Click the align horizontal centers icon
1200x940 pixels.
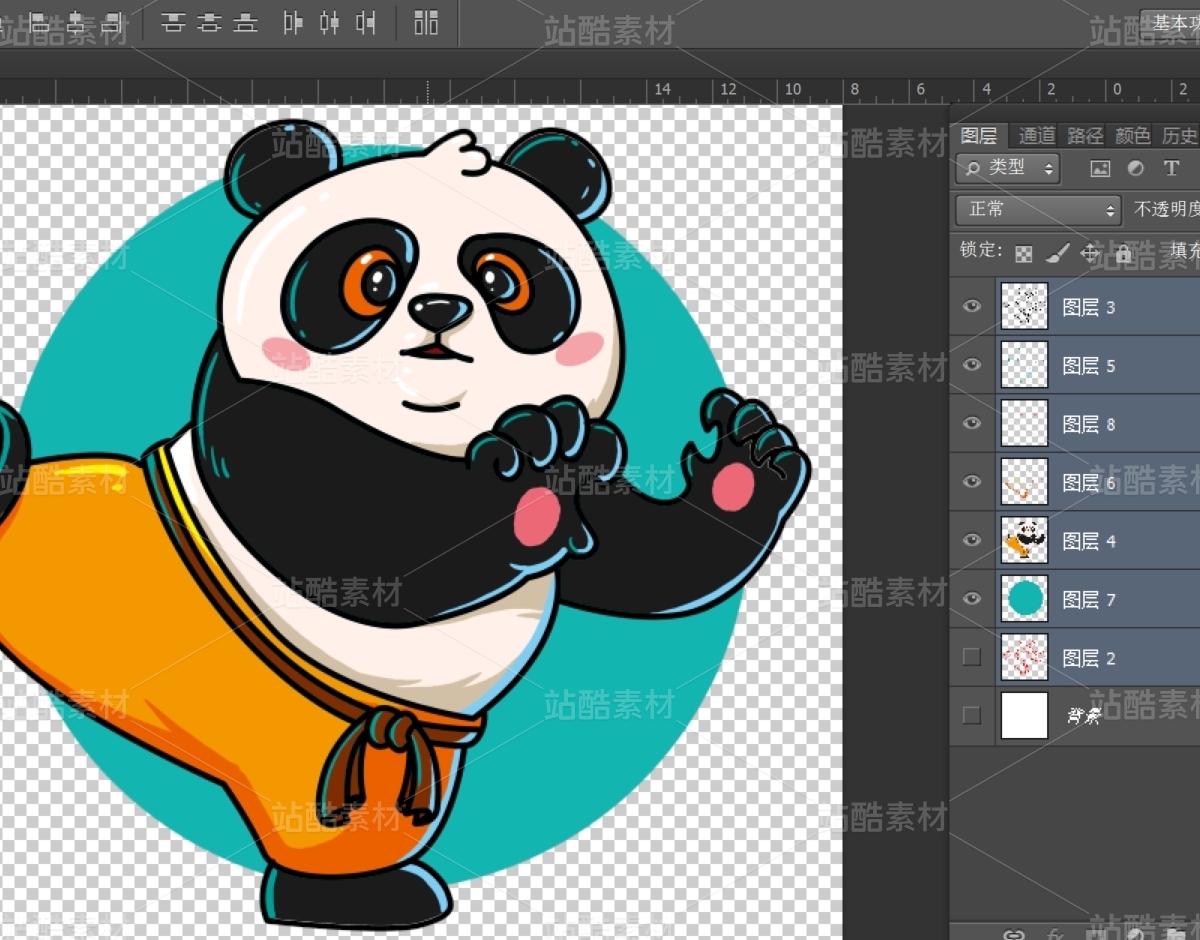click(77, 22)
